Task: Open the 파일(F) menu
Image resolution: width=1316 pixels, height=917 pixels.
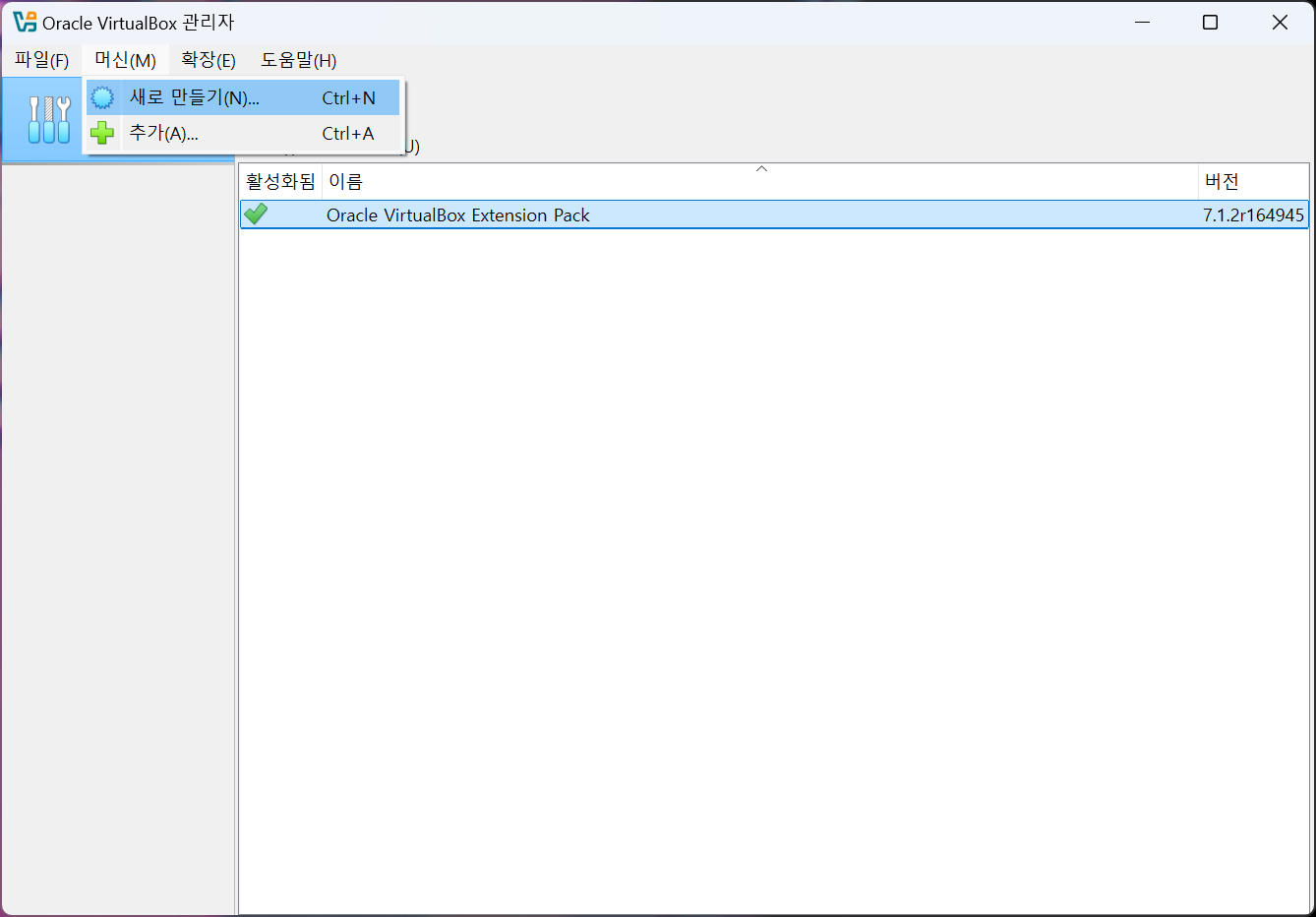Action: [x=42, y=60]
